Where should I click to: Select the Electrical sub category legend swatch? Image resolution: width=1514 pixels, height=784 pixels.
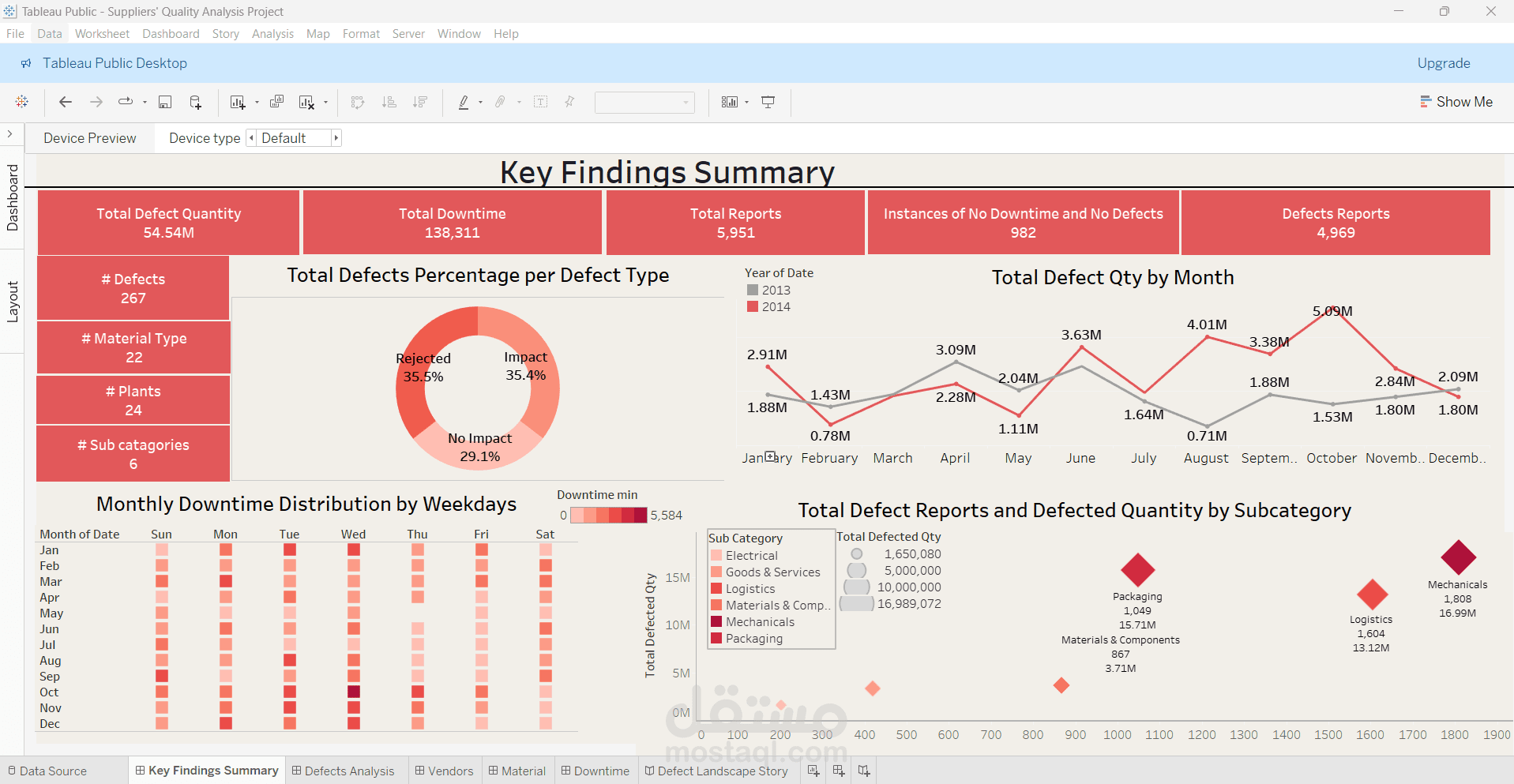click(x=716, y=555)
